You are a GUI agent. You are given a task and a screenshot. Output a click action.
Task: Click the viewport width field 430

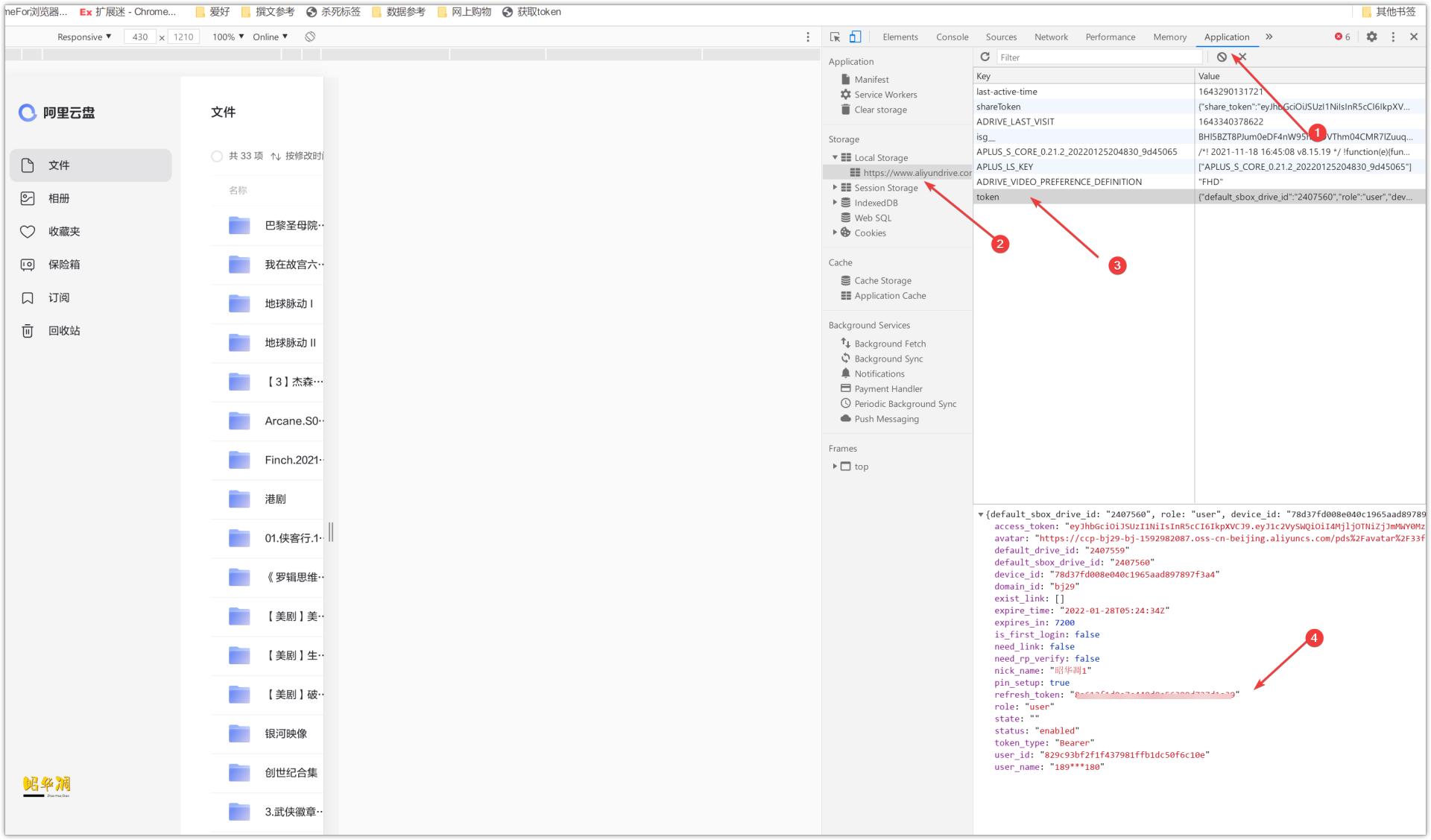[140, 37]
